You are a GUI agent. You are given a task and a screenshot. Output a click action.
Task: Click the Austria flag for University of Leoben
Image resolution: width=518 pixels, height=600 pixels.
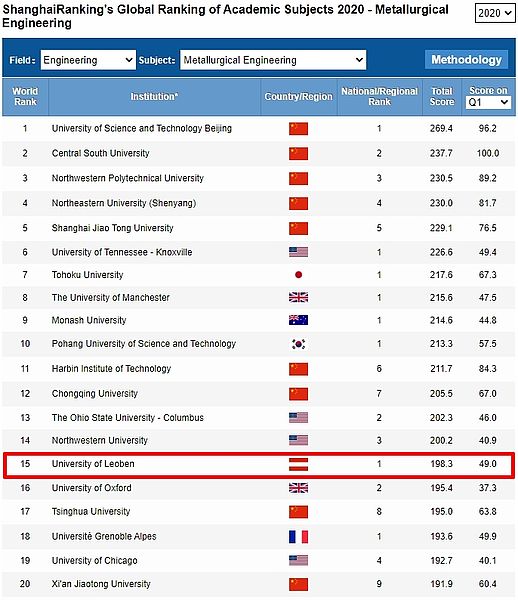pos(298,464)
